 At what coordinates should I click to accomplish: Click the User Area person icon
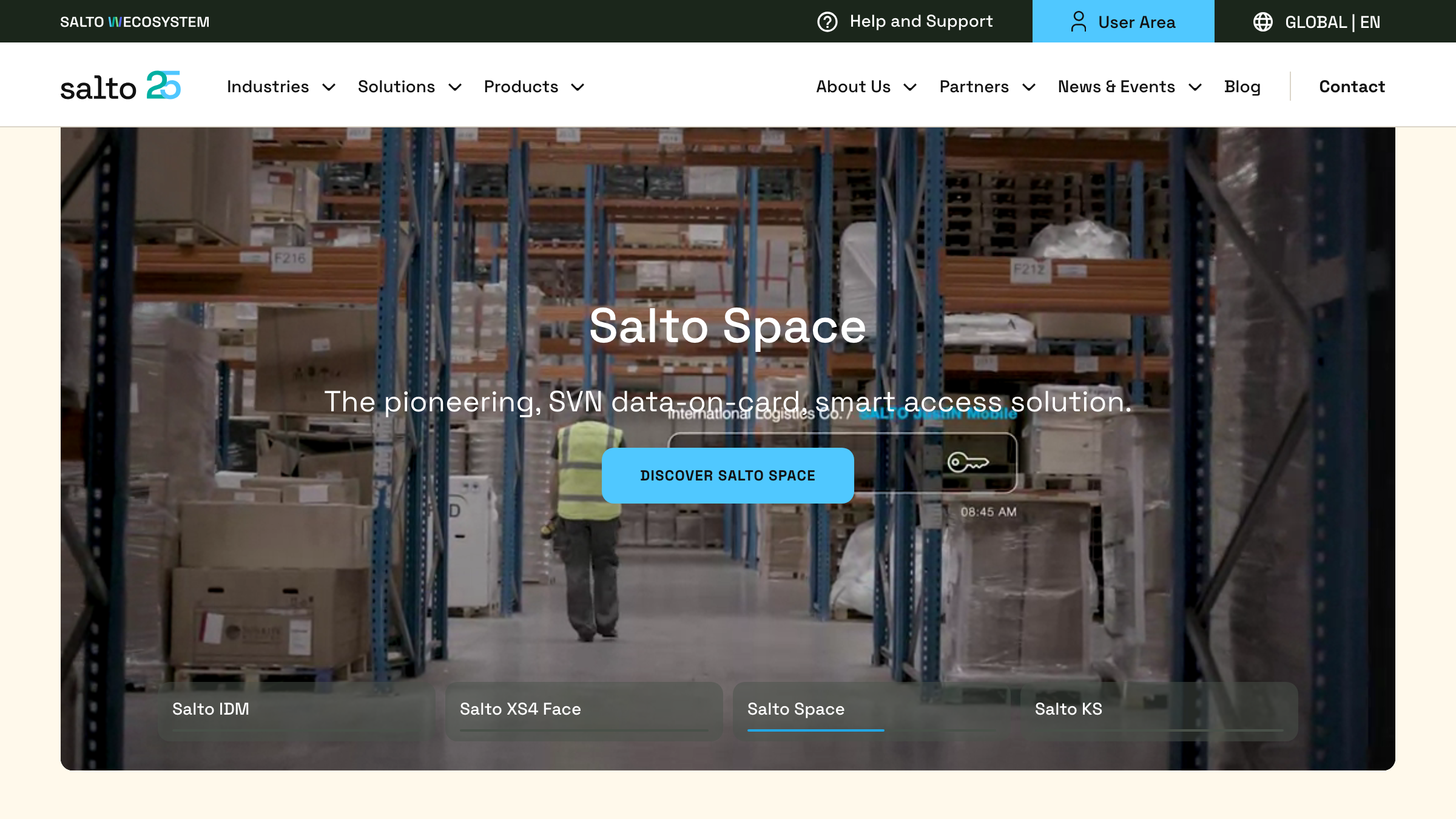coord(1078,22)
